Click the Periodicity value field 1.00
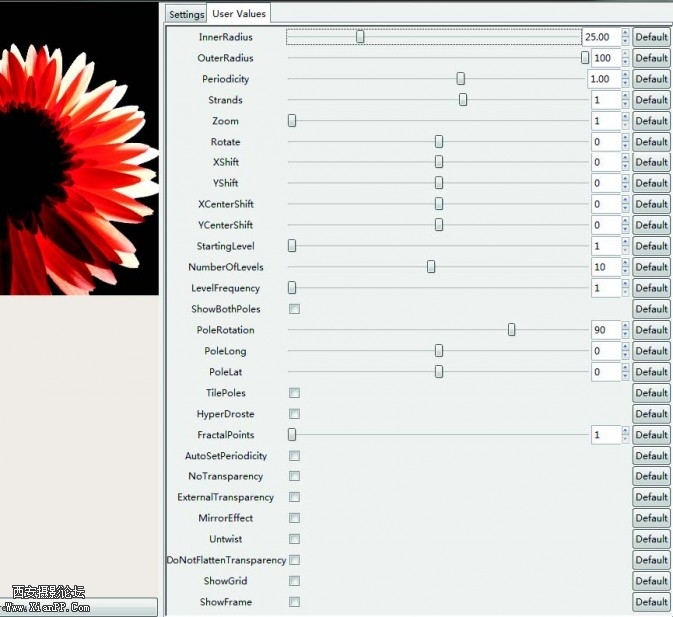Viewport: 673px width, 617px height. (603, 79)
